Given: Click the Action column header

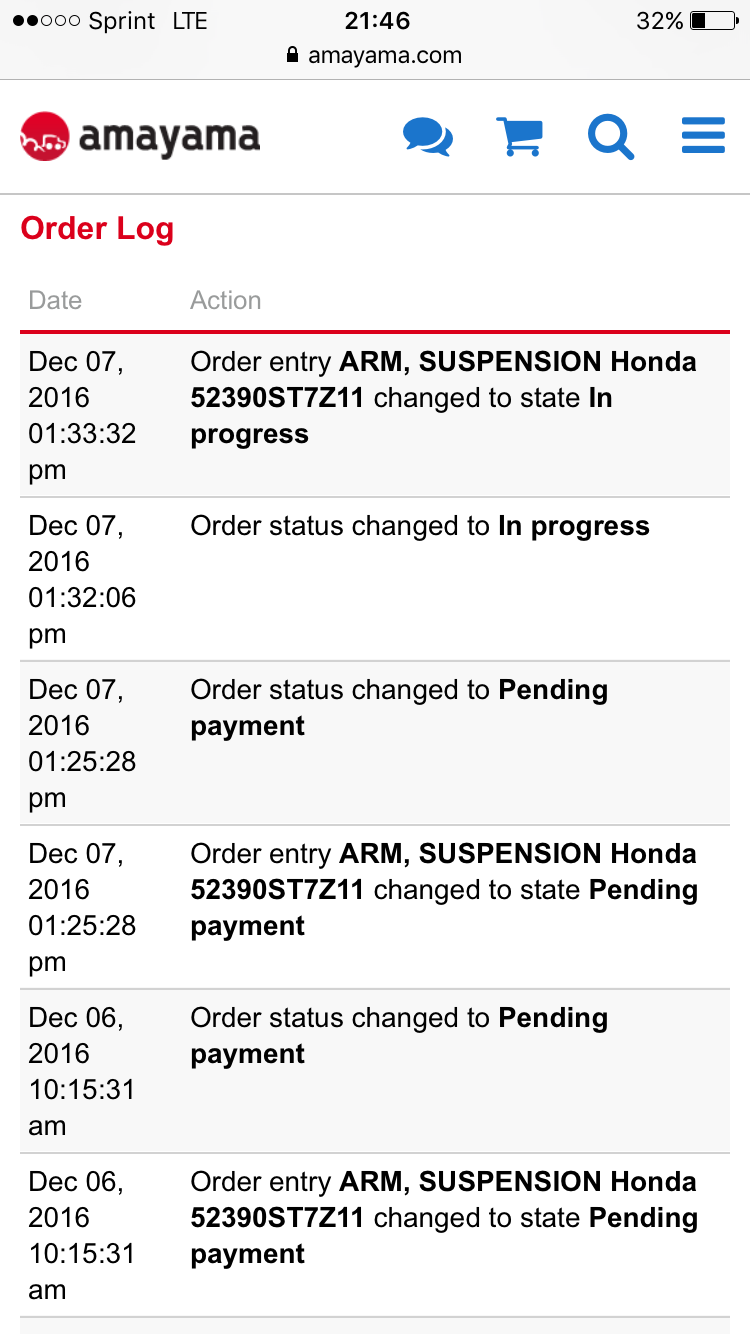Looking at the screenshot, I should click(x=226, y=300).
